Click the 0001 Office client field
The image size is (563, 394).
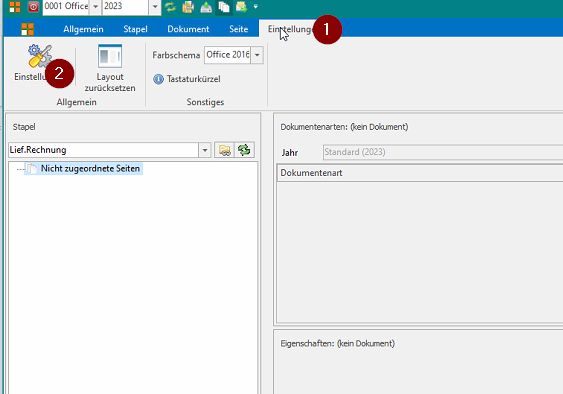click(66, 6)
